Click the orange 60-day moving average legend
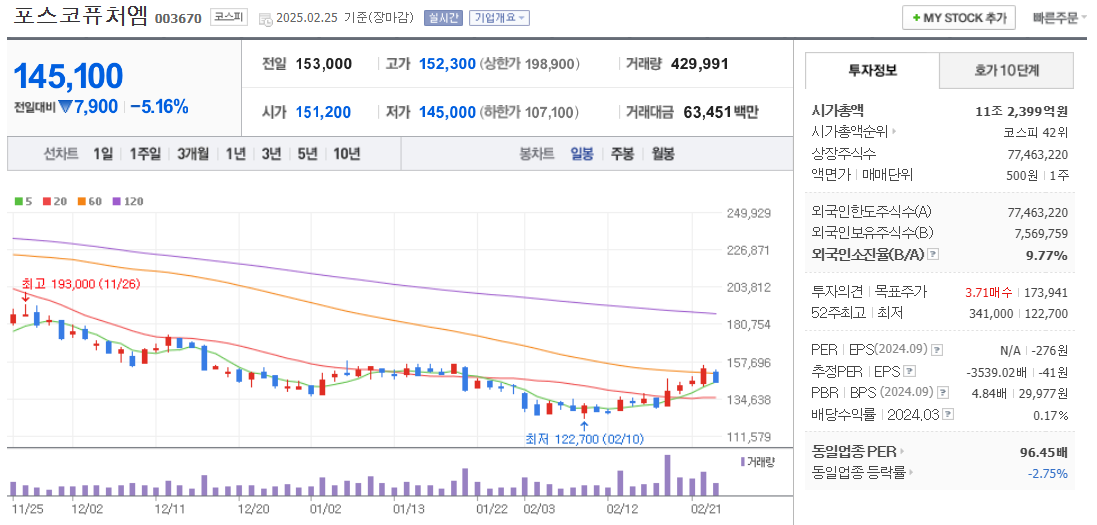The image size is (1097, 525). click(x=90, y=202)
